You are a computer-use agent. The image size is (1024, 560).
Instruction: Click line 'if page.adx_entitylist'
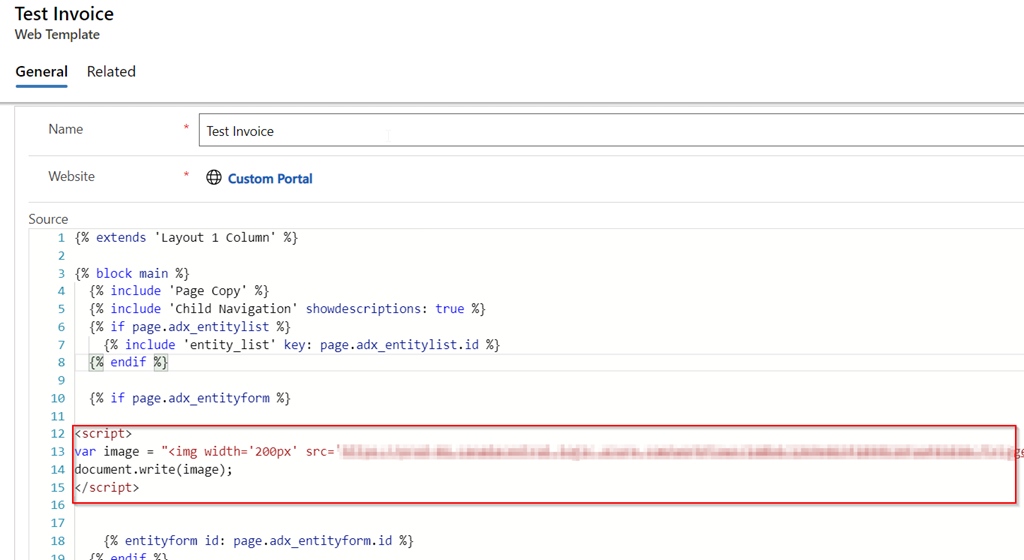coord(189,326)
